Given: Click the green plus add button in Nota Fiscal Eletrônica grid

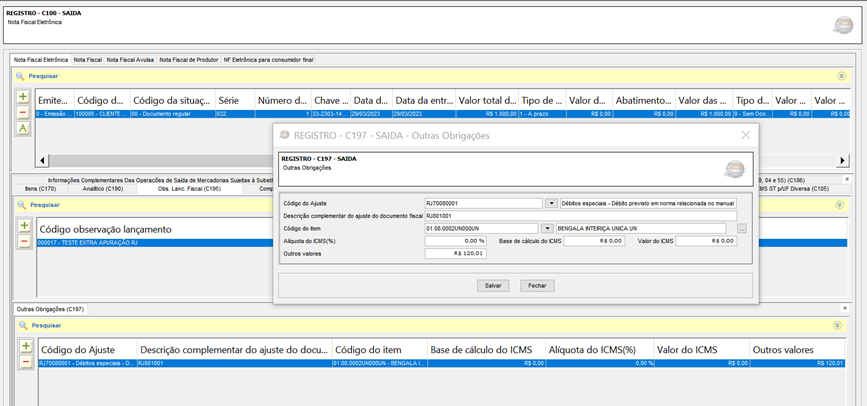Looking at the screenshot, I should (x=23, y=97).
